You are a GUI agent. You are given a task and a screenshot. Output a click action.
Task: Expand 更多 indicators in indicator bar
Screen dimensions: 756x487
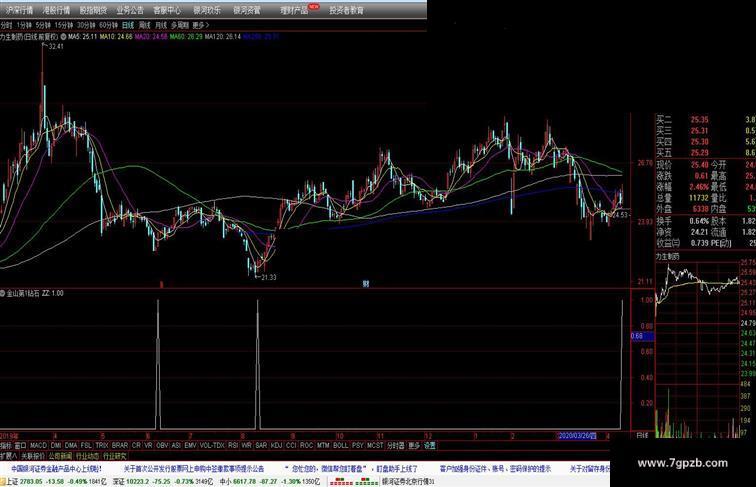coord(414,446)
